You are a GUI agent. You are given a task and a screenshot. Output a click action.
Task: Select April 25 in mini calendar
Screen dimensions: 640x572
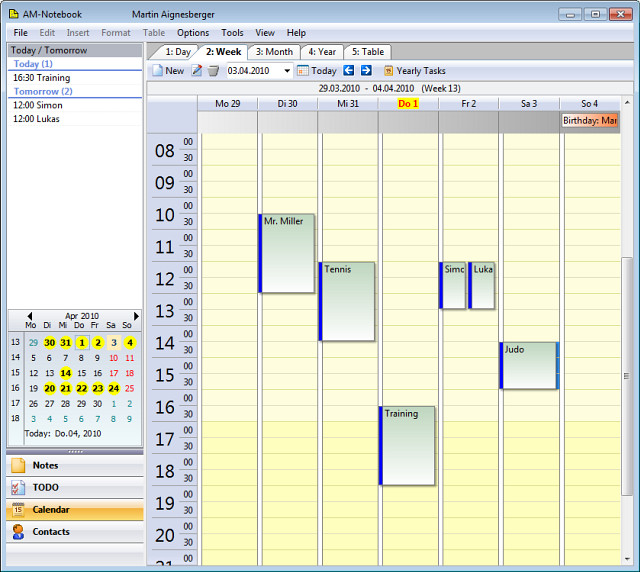(129, 388)
